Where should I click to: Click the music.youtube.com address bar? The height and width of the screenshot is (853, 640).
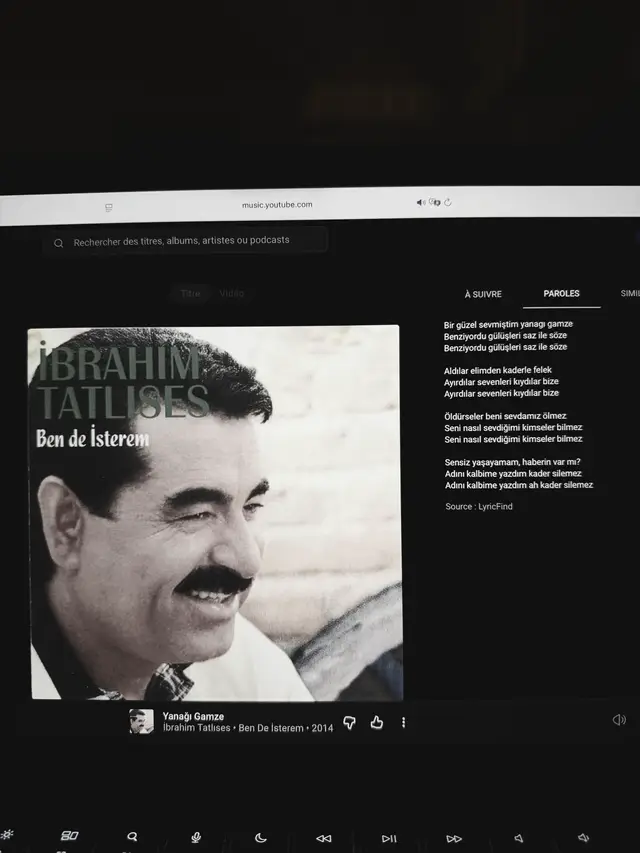277,205
